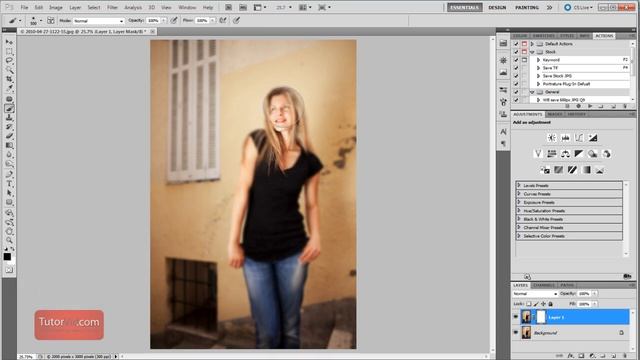
Task: Open the Character panel from dock
Action: (503, 131)
